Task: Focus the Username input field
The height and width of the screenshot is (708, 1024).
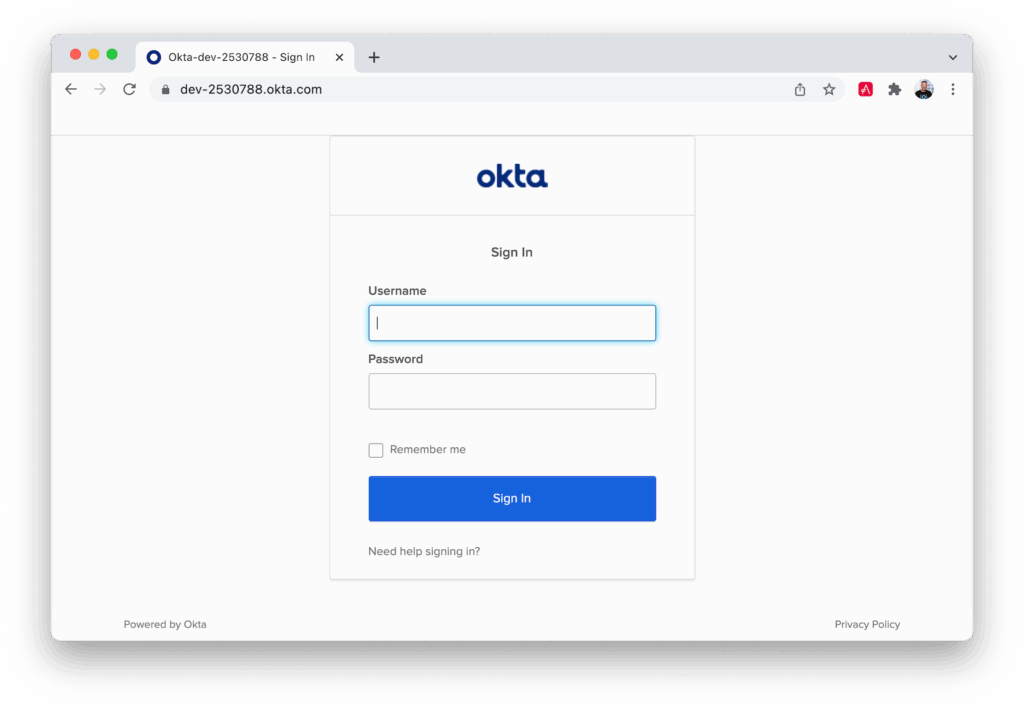Action: coord(512,323)
